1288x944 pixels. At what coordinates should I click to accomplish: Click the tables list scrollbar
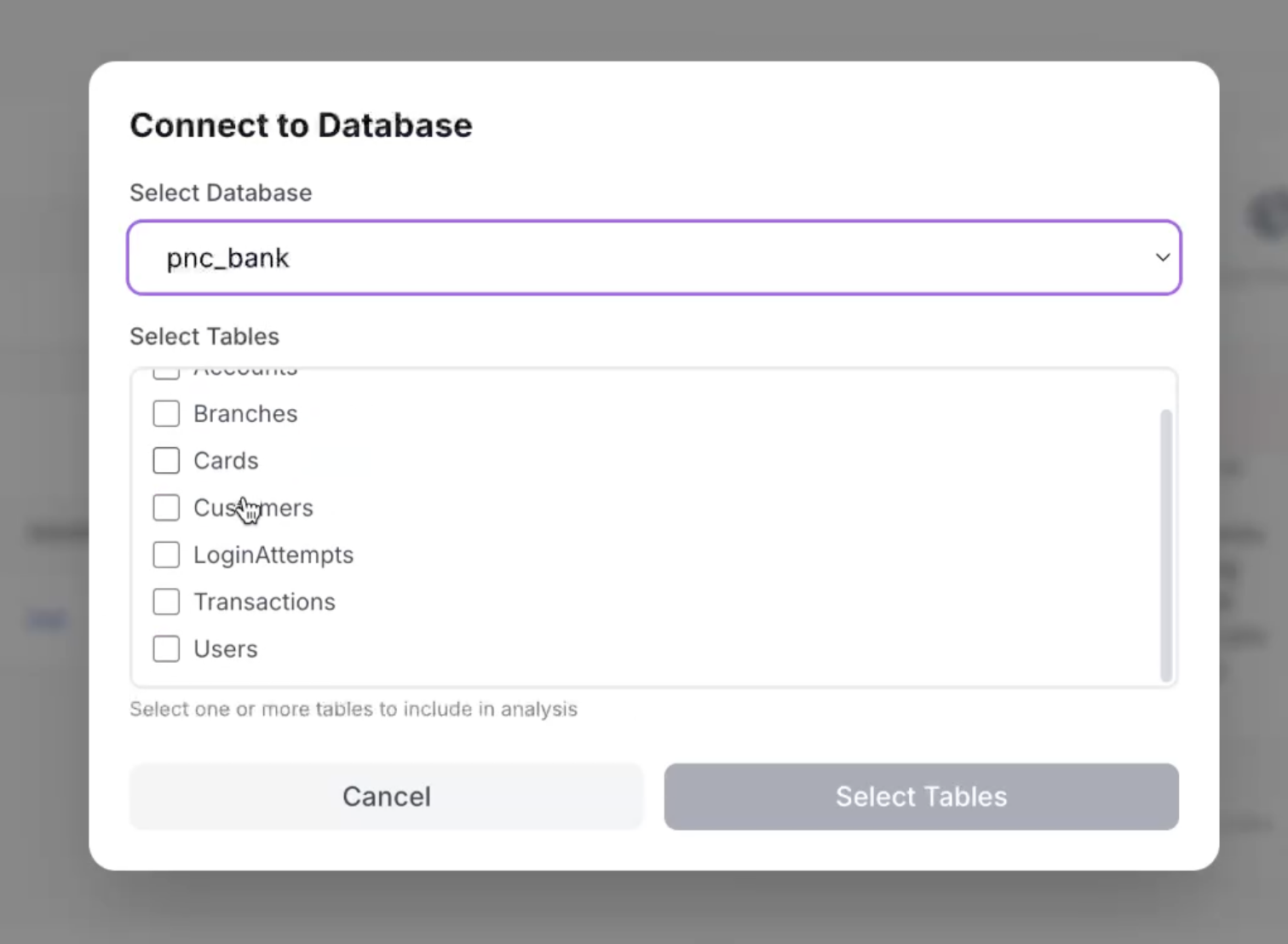1166,545
